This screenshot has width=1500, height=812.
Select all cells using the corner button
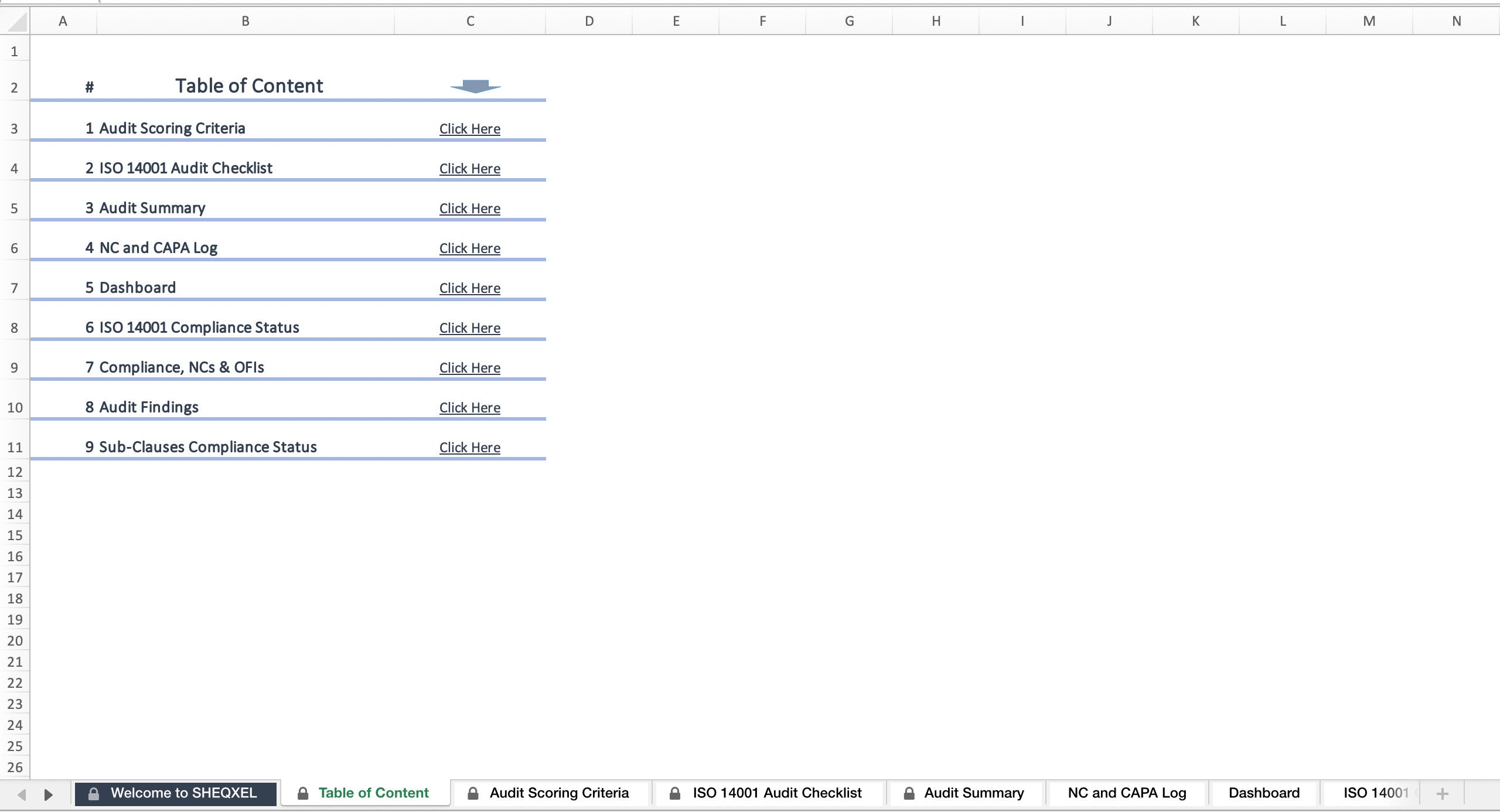pos(16,21)
